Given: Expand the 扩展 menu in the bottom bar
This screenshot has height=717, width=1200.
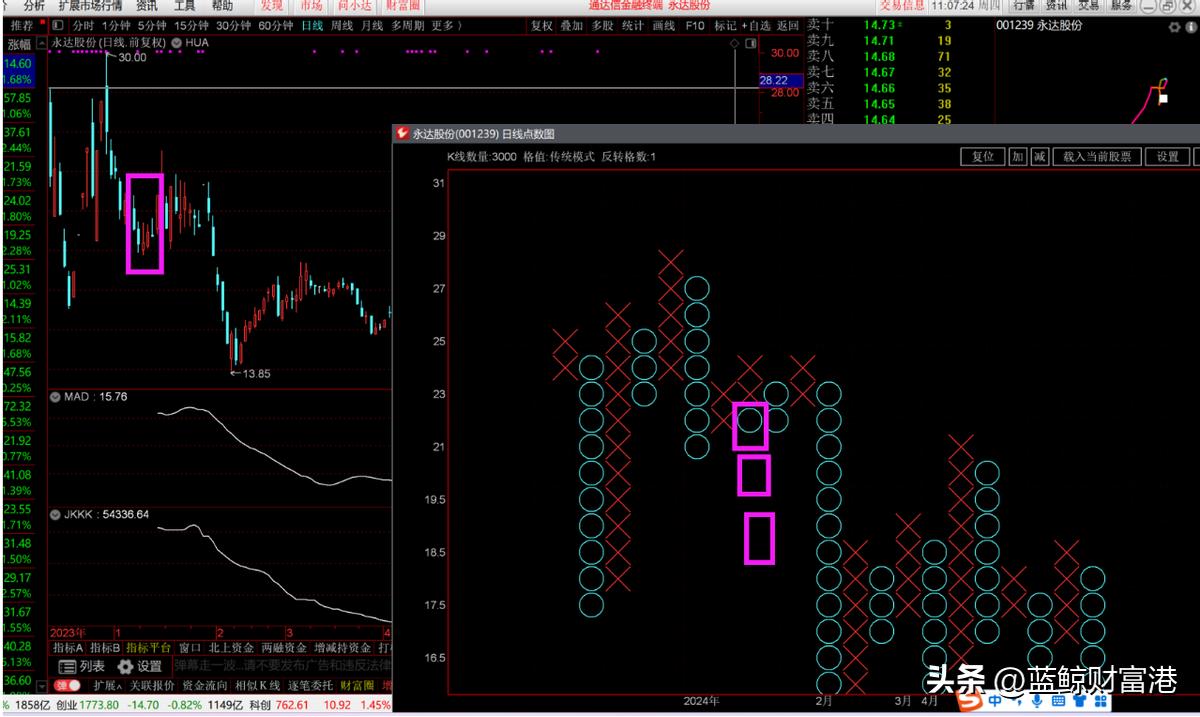Looking at the screenshot, I should click(106, 685).
